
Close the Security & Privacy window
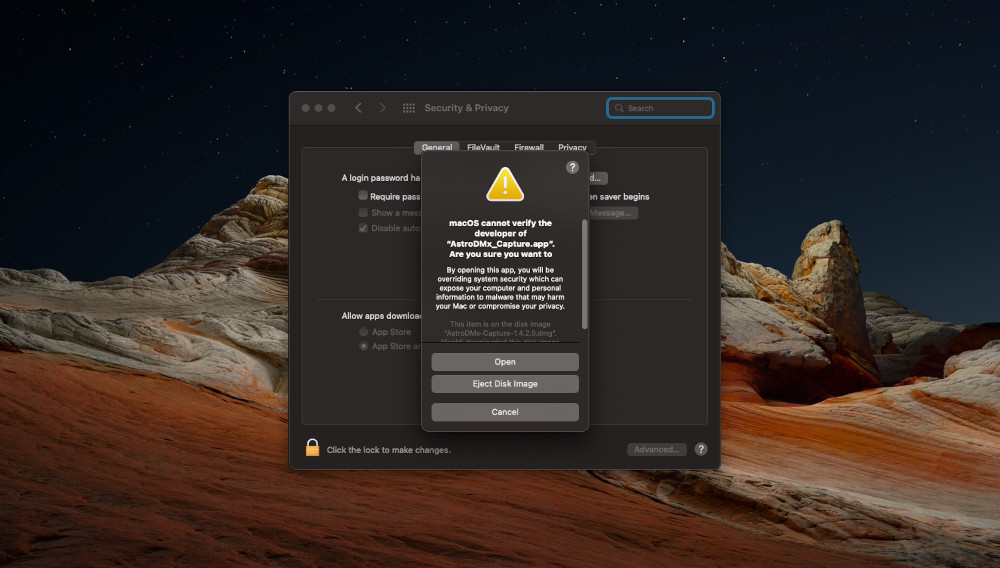coord(305,108)
